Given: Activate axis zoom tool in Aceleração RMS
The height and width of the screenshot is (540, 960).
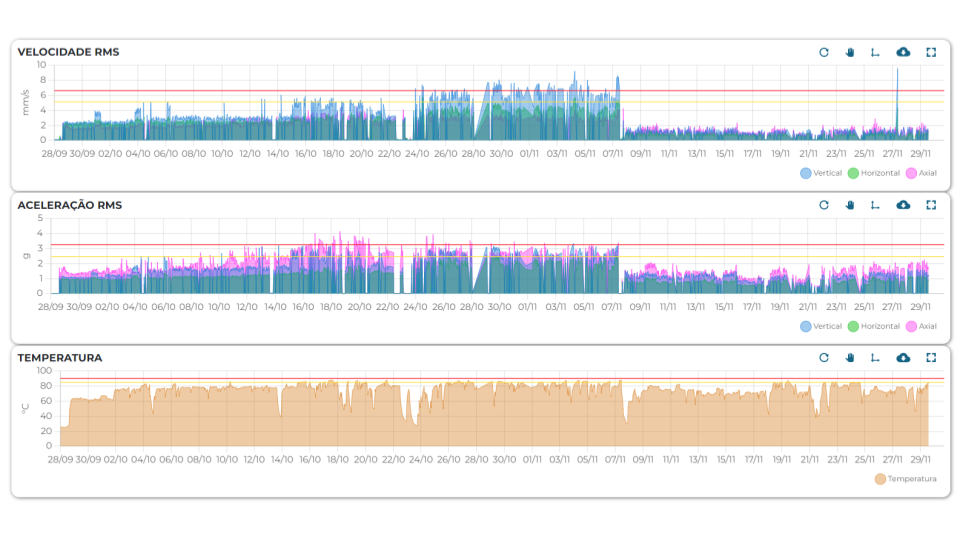Looking at the screenshot, I should [876, 205].
